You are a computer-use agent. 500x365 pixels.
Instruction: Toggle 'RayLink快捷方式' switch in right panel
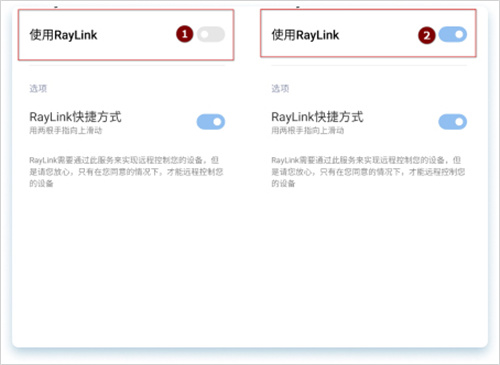tap(453, 122)
